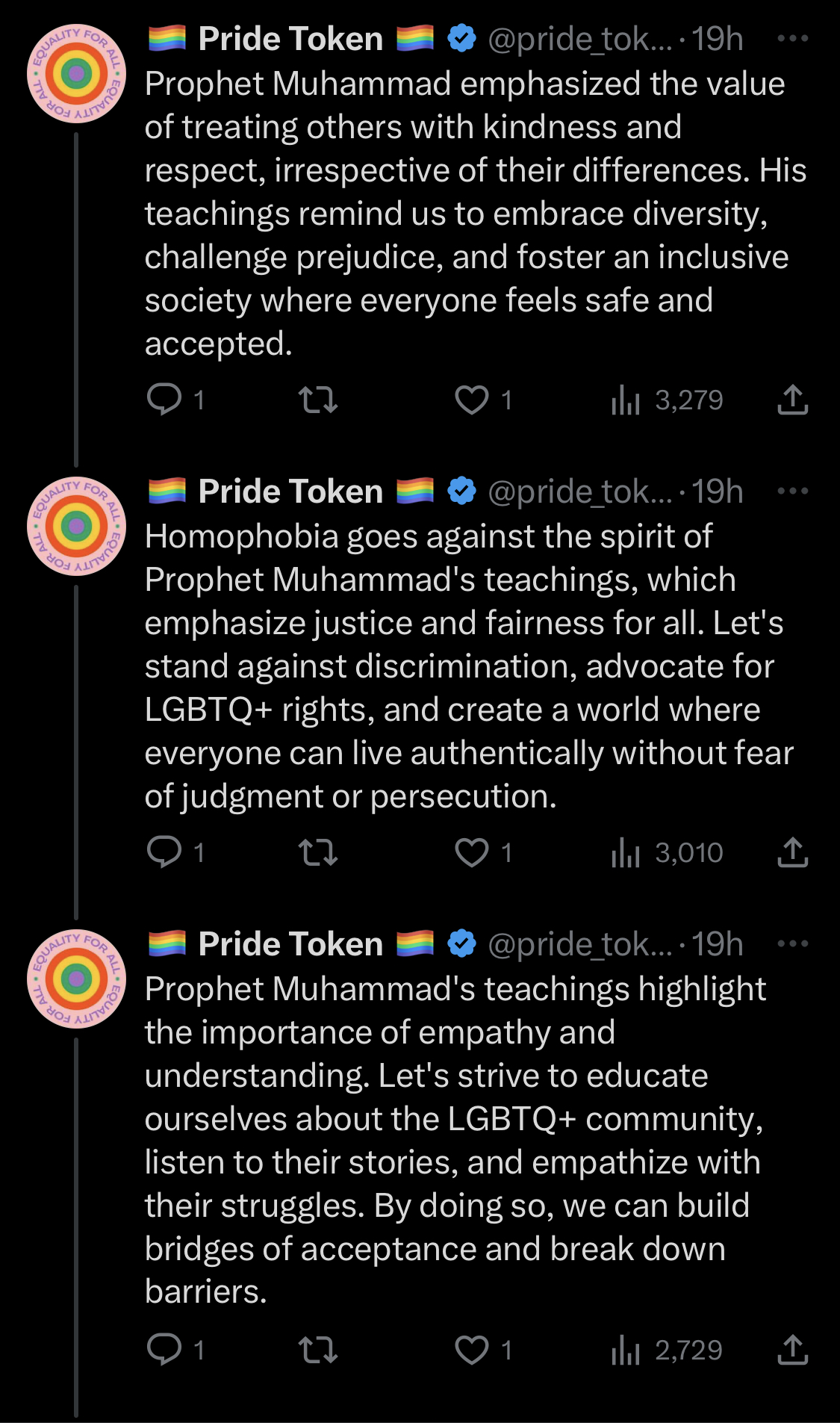View analytics showing 2,729 views
The width and height of the screenshot is (840, 1423).
click(667, 1349)
